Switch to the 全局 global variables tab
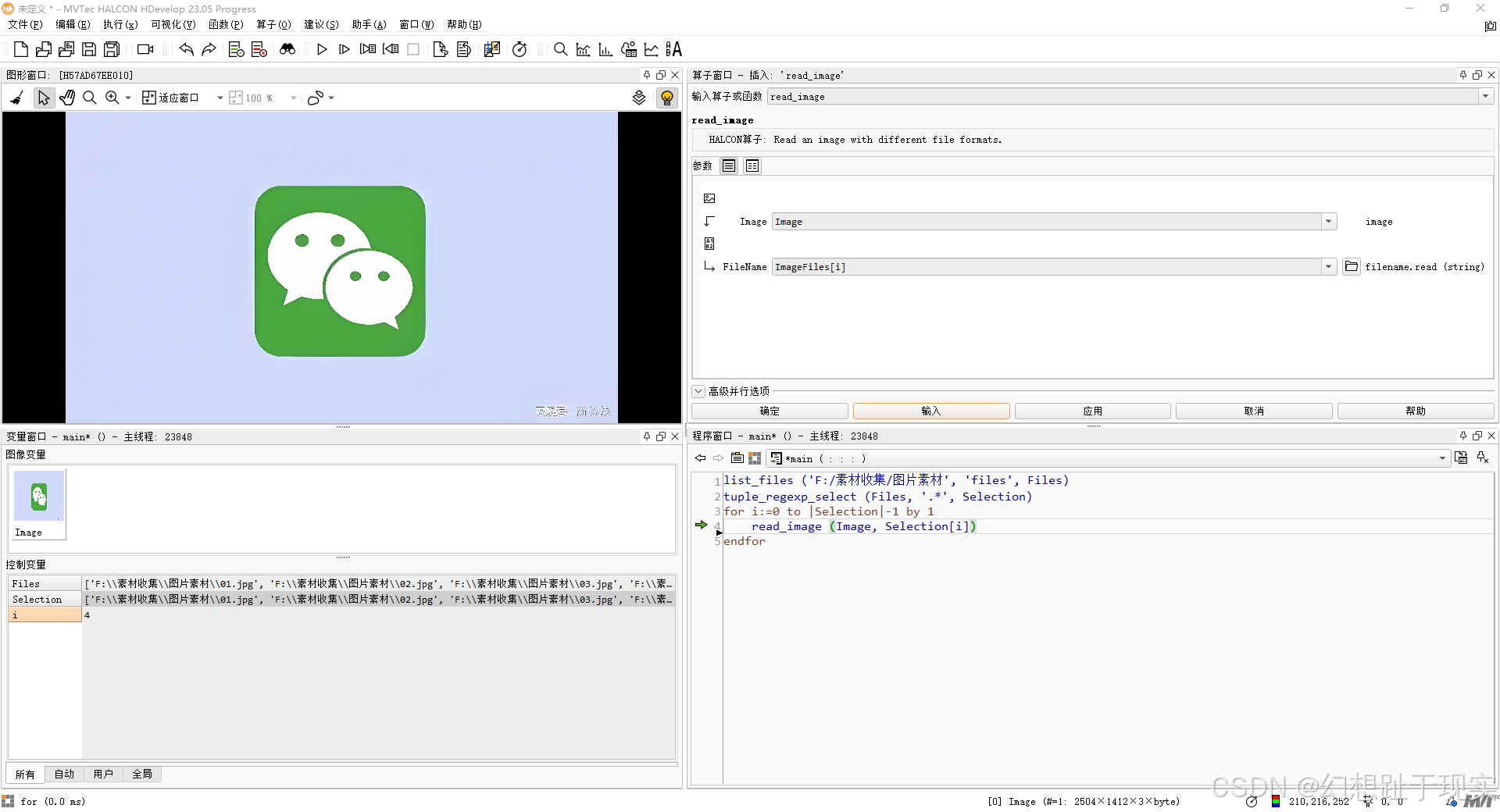Viewport: 1500px width, 812px height. (x=142, y=775)
